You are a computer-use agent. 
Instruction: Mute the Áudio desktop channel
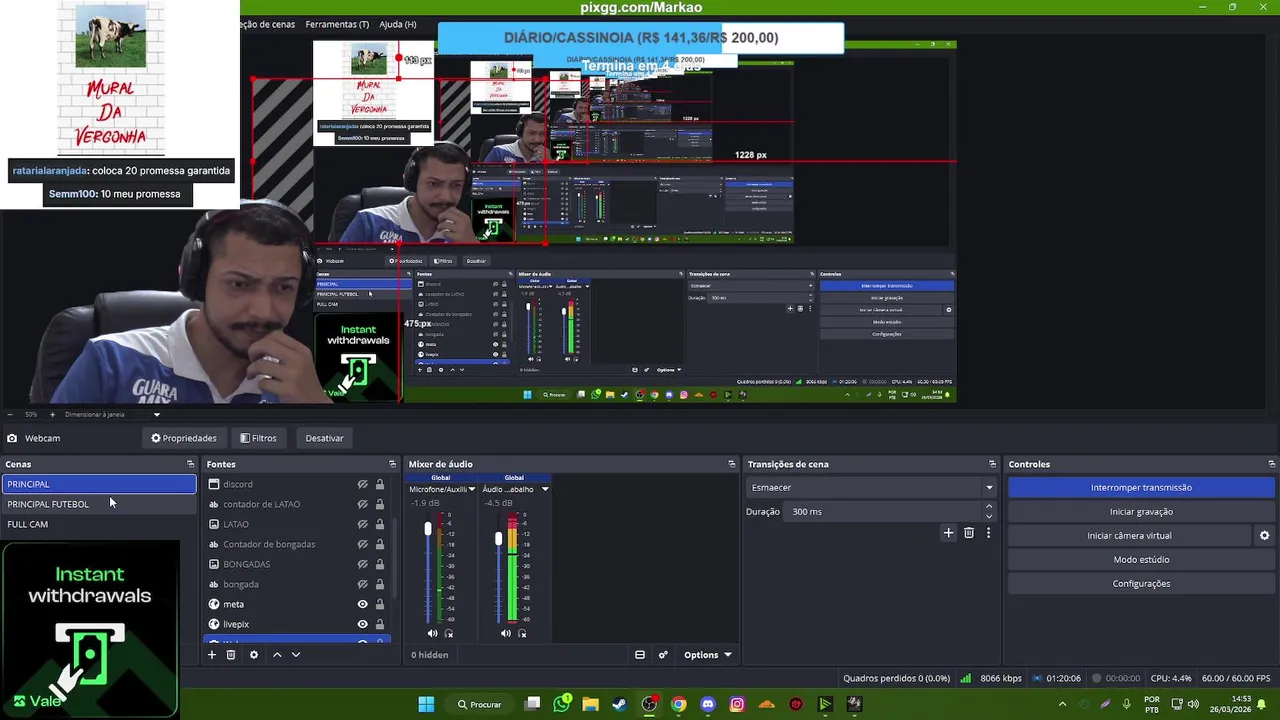click(505, 633)
